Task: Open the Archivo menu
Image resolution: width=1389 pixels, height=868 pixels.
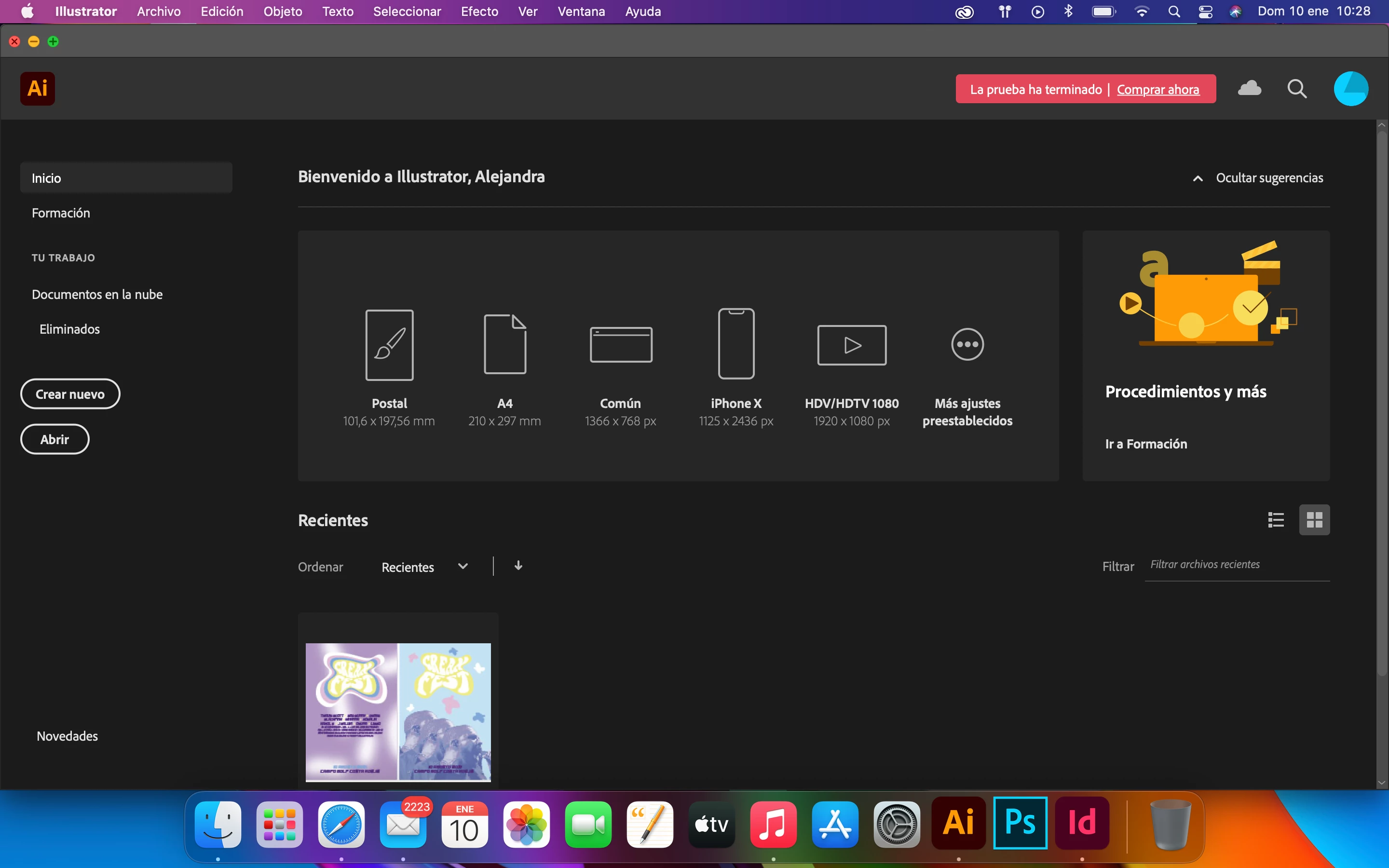Action: (158, 12)
